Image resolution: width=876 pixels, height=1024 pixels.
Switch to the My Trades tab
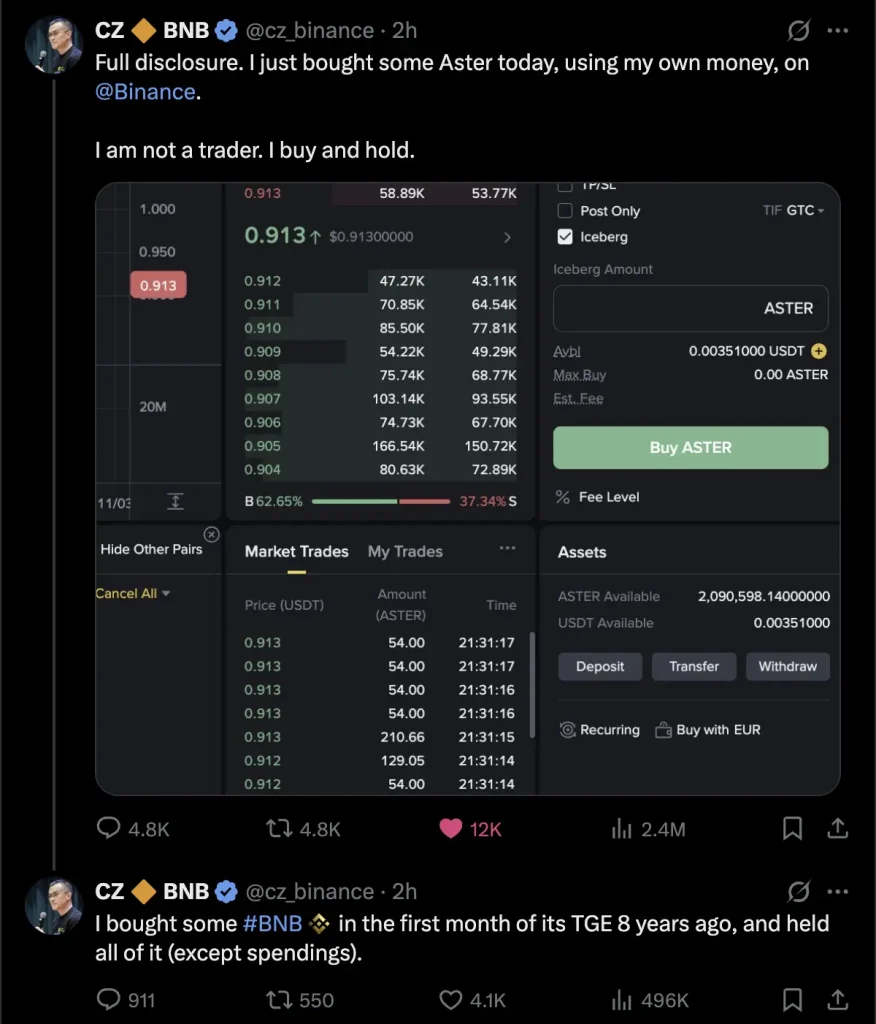point(405,552)
